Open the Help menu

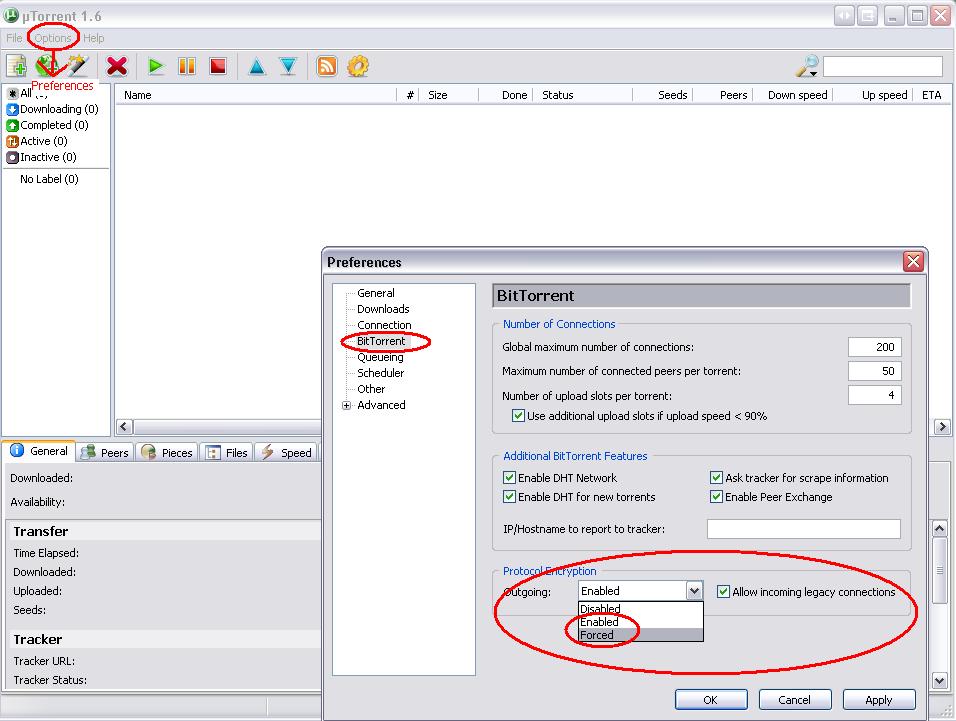(93, 38)
